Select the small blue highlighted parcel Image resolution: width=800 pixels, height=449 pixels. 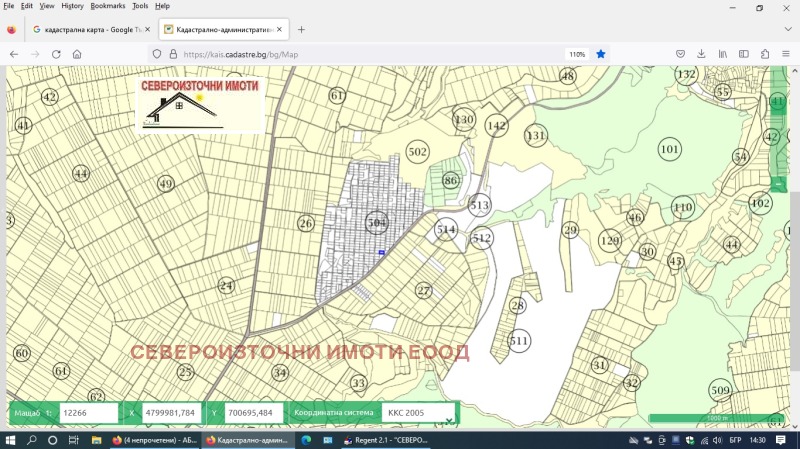point(382,253)
